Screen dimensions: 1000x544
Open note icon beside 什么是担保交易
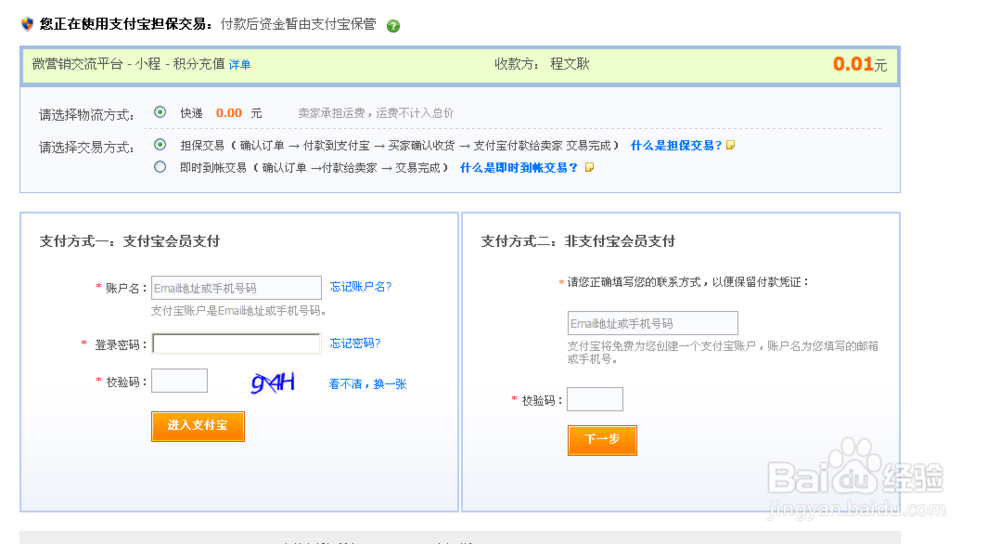(731, 145)
